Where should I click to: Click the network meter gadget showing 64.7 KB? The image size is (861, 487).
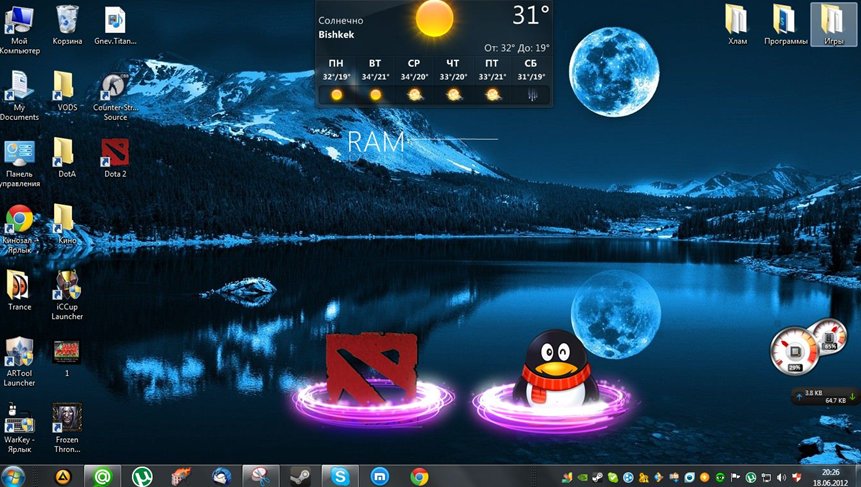824,396
